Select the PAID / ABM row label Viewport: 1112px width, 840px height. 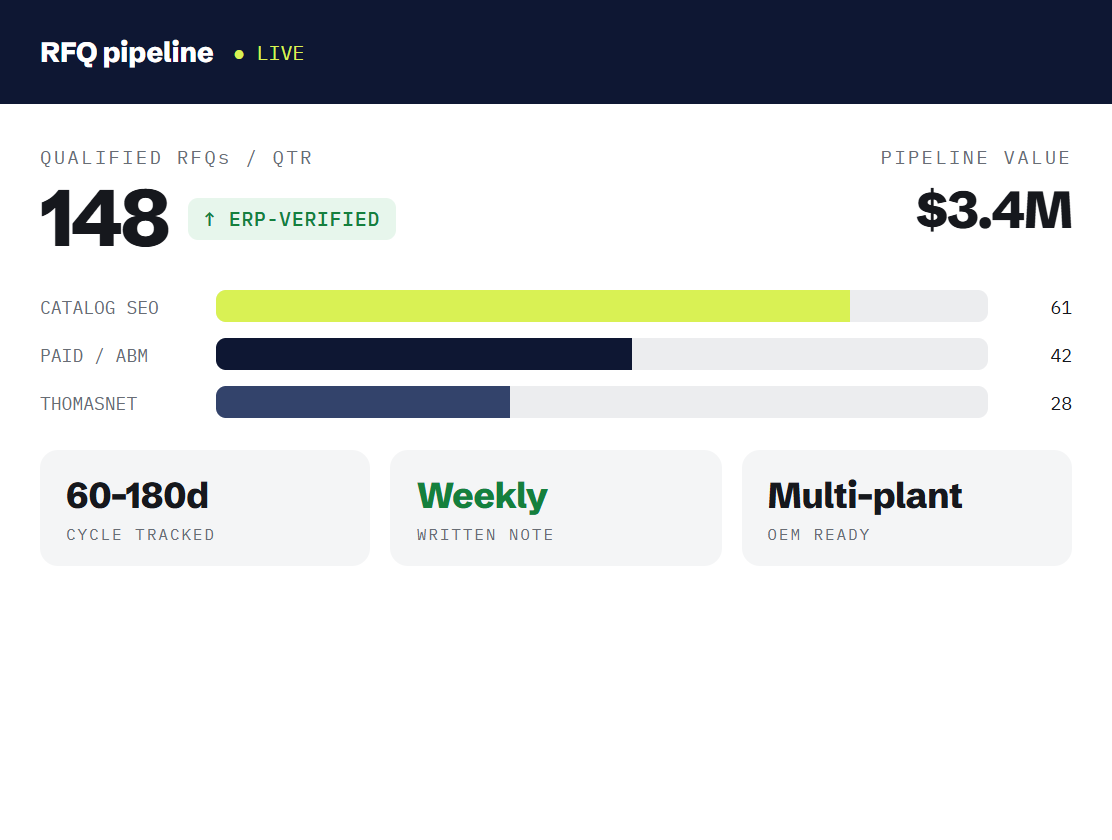point(94,355)
